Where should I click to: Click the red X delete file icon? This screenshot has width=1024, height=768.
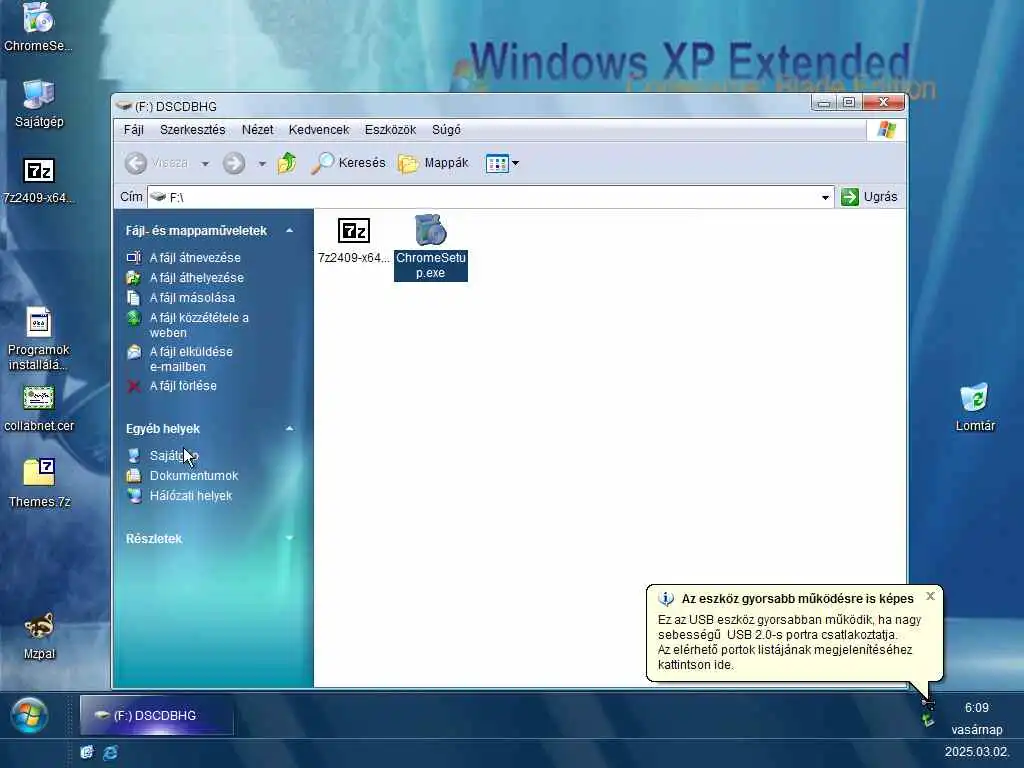coord(134,386)
